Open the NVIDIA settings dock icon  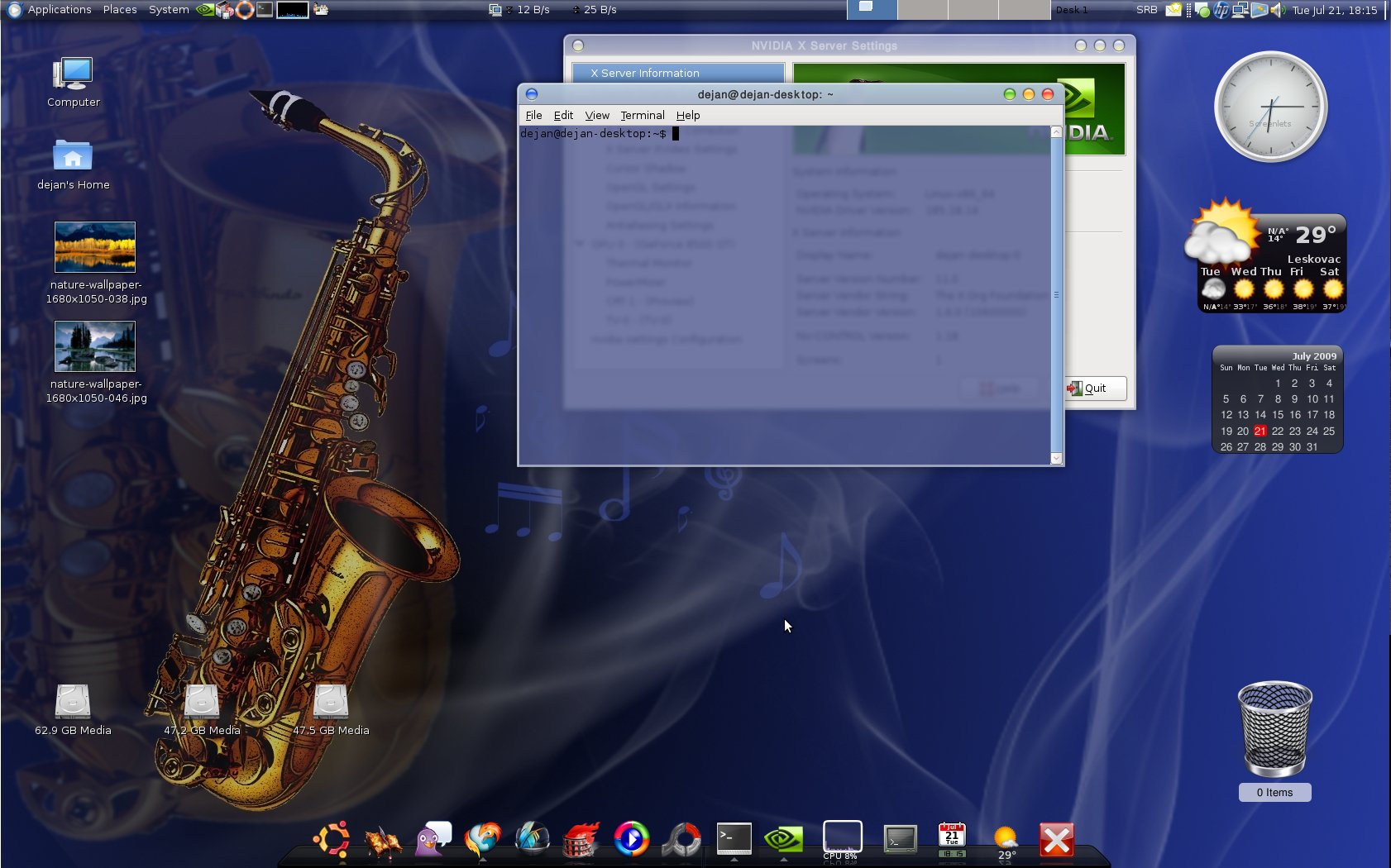click(783, 839)
